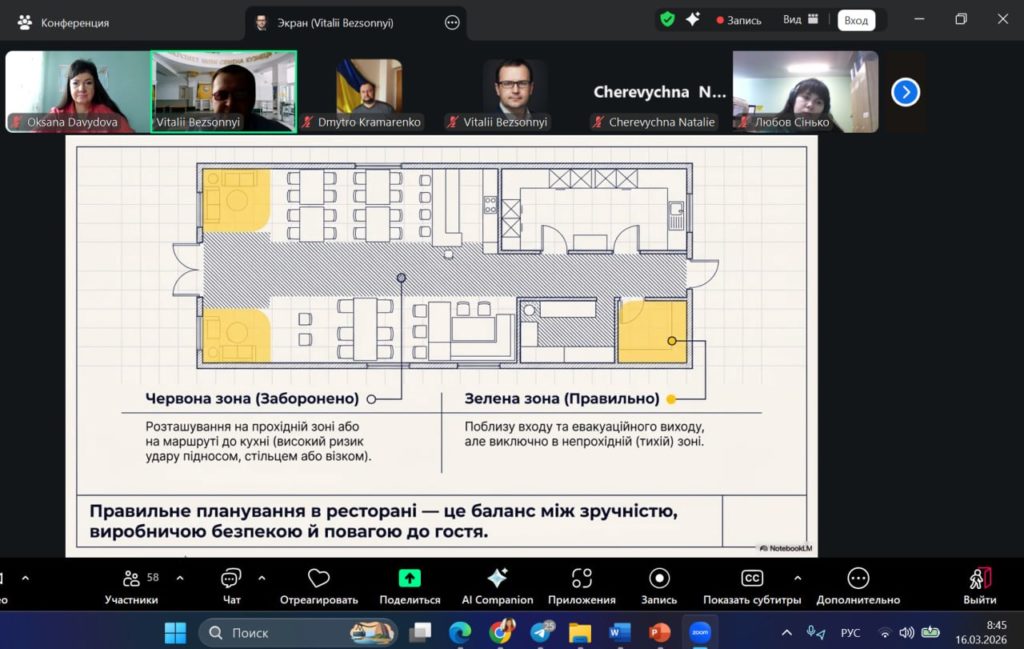This screenshot has width=1024, height=649.
Task: Expand the arrow next to Чат
Action: point(262,578)
